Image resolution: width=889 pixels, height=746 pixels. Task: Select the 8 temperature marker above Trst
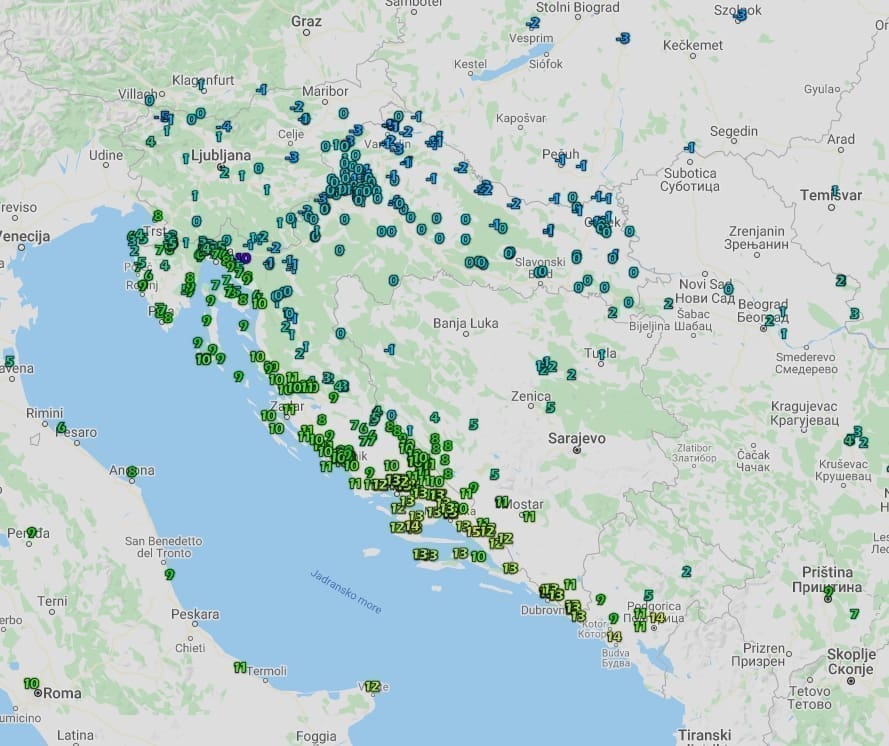point(157,215)
